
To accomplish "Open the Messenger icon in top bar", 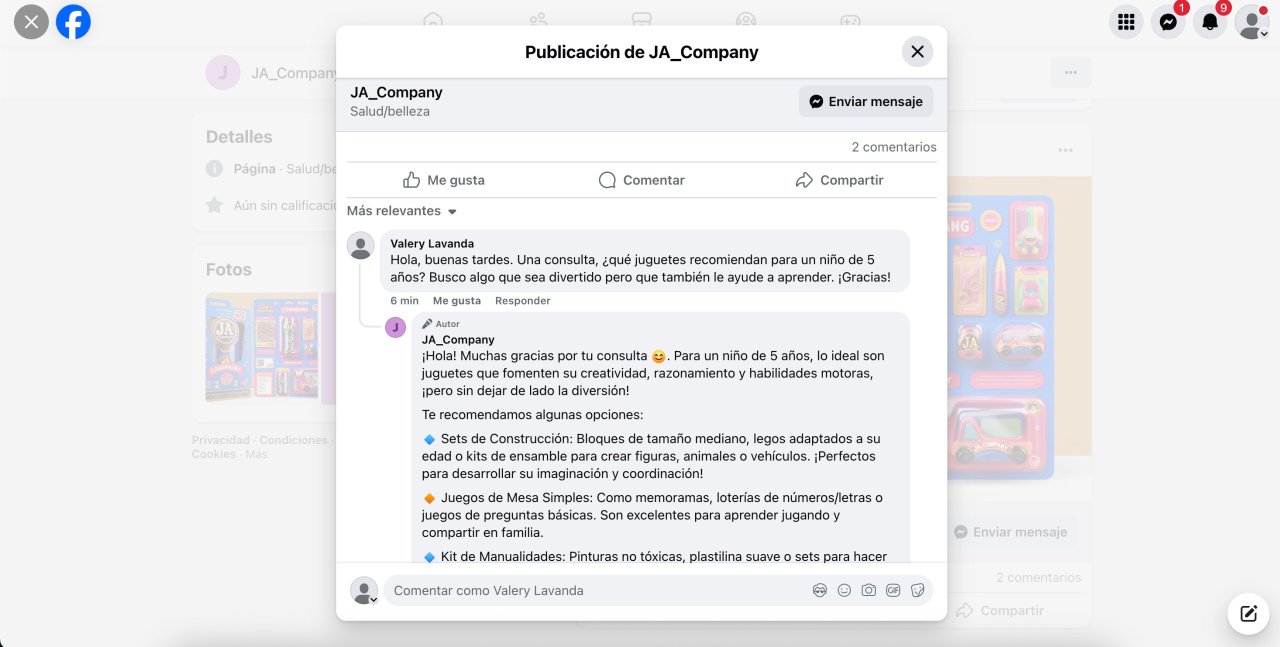I will tap(1168, 22).
